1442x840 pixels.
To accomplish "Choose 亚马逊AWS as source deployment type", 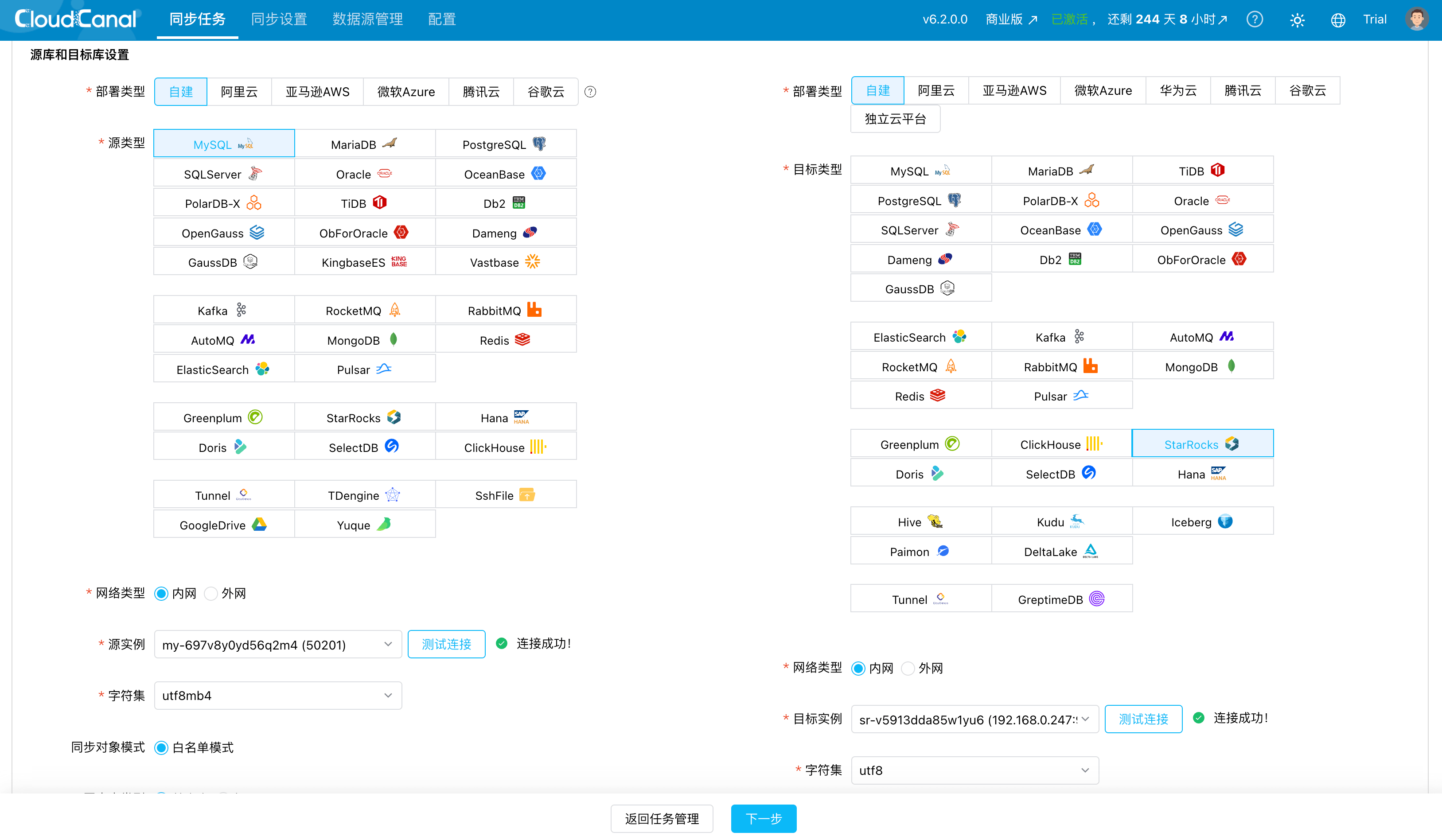I will (318, 92).
